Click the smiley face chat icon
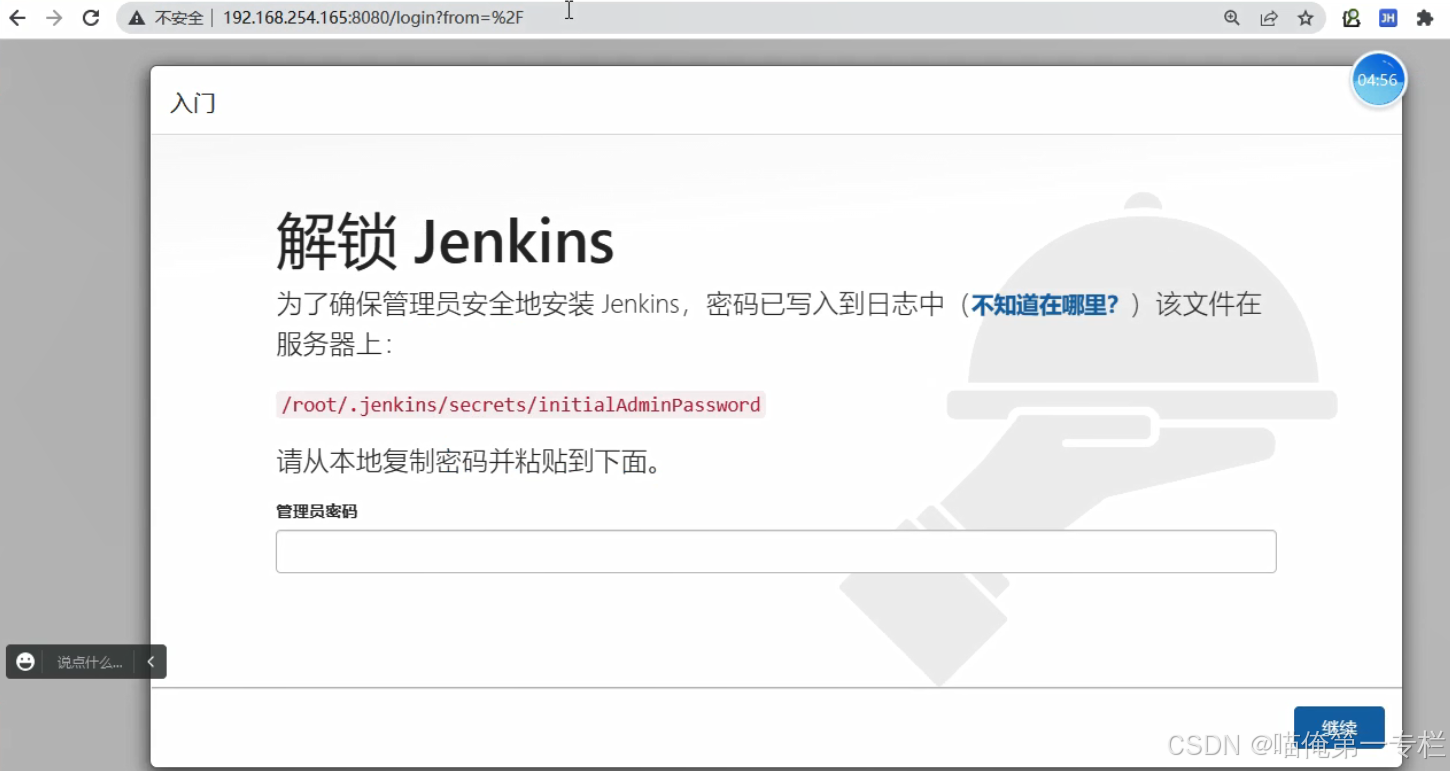This screenshot has height=771, width=1450. pos(26,662)
